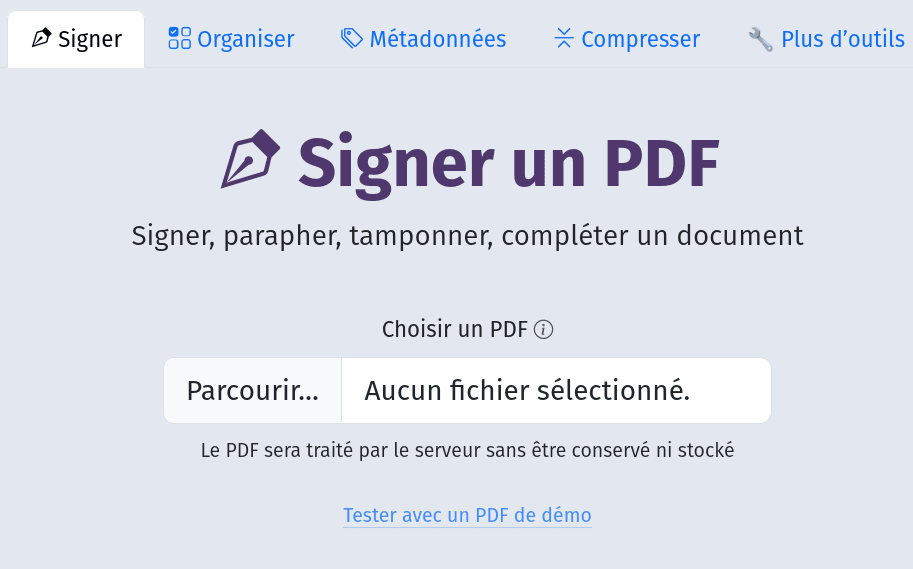Image resolution: width=913 pixels, height=569 pixels.
Task: Click the "Choisir un PDF" label
Action: pyautogui.click(x=455, y=330)
